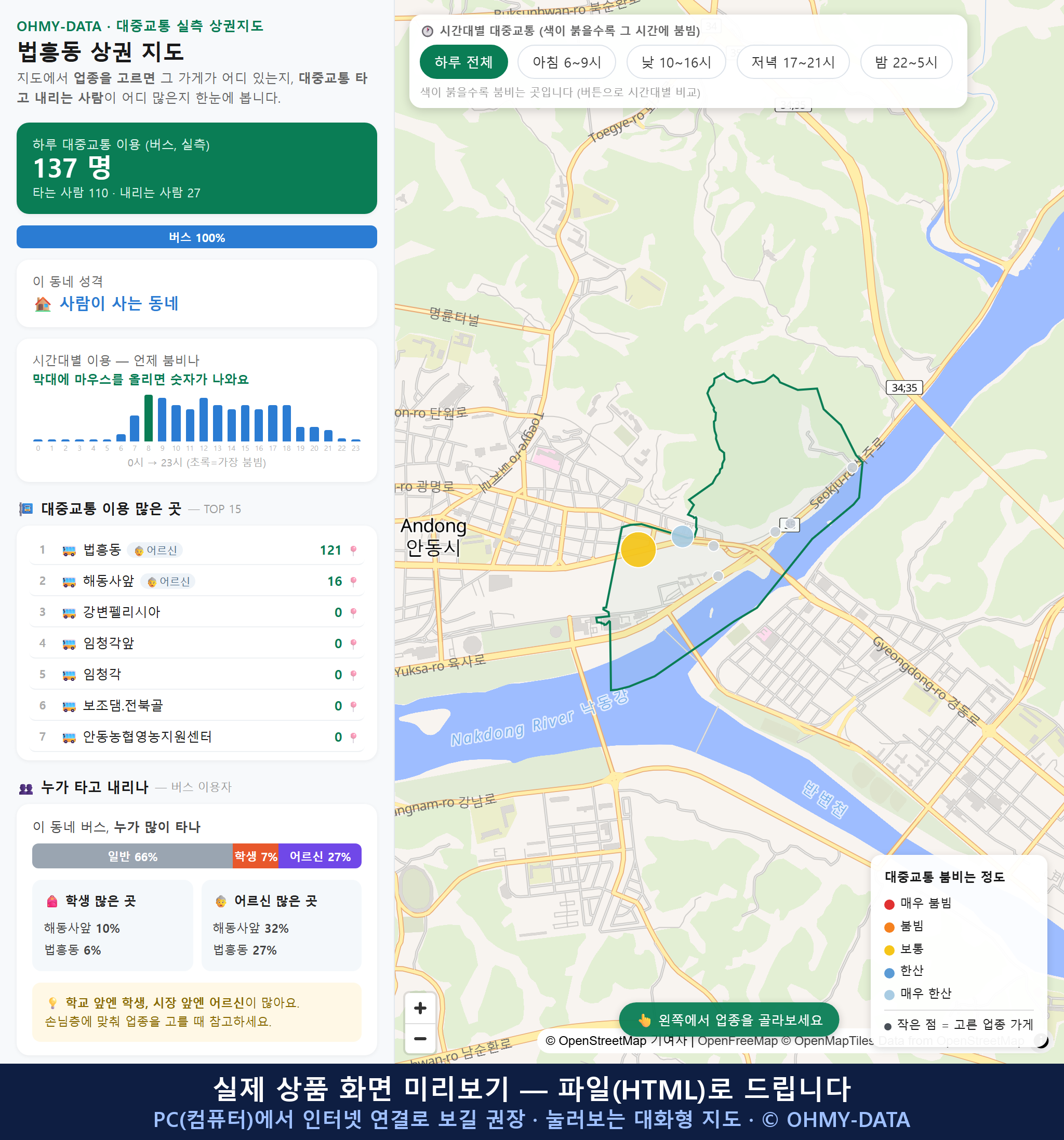Open the OpenFreeMap attribution link
1064x1140 pixels.
pos(738,1040)
